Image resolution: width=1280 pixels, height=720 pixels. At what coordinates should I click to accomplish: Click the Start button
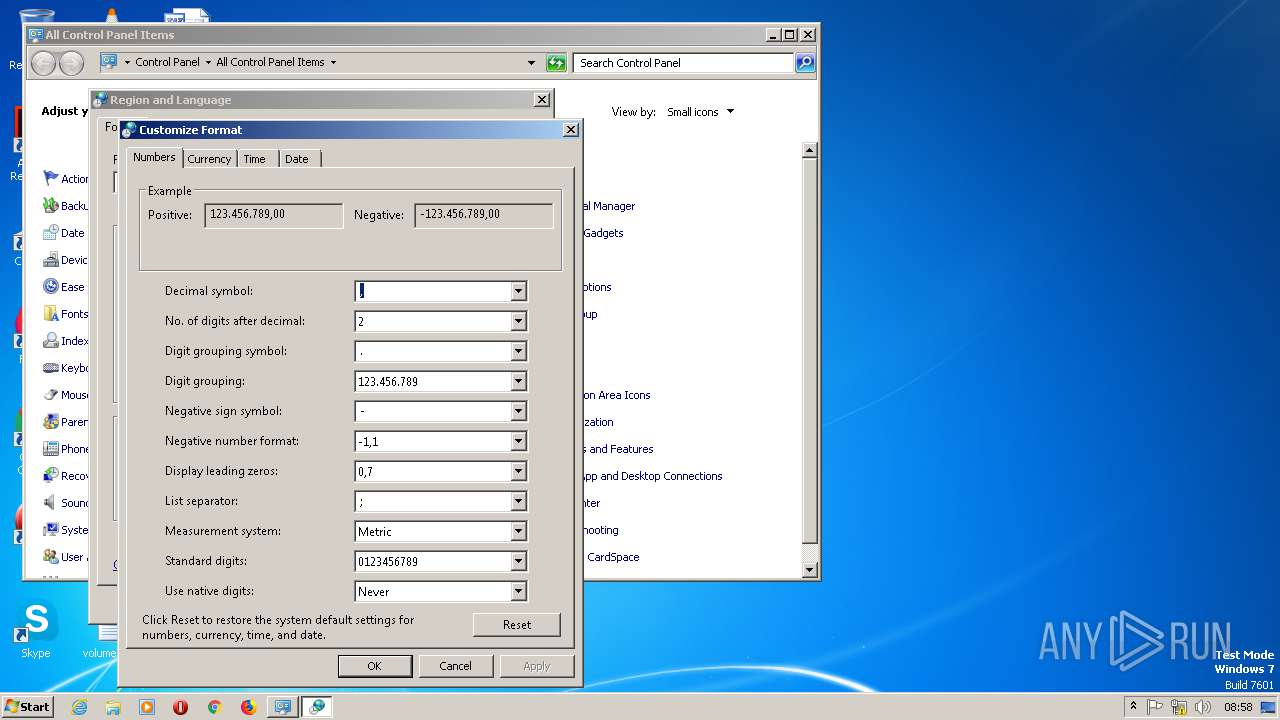(x=27, y=706)
